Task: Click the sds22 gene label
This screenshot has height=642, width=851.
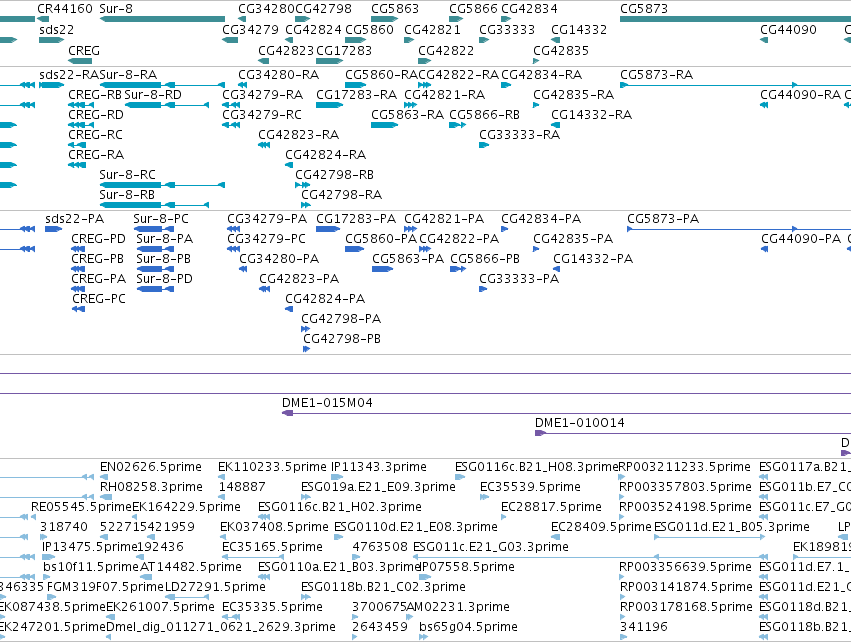Action: pyautogui.click(x=56, y=30)
